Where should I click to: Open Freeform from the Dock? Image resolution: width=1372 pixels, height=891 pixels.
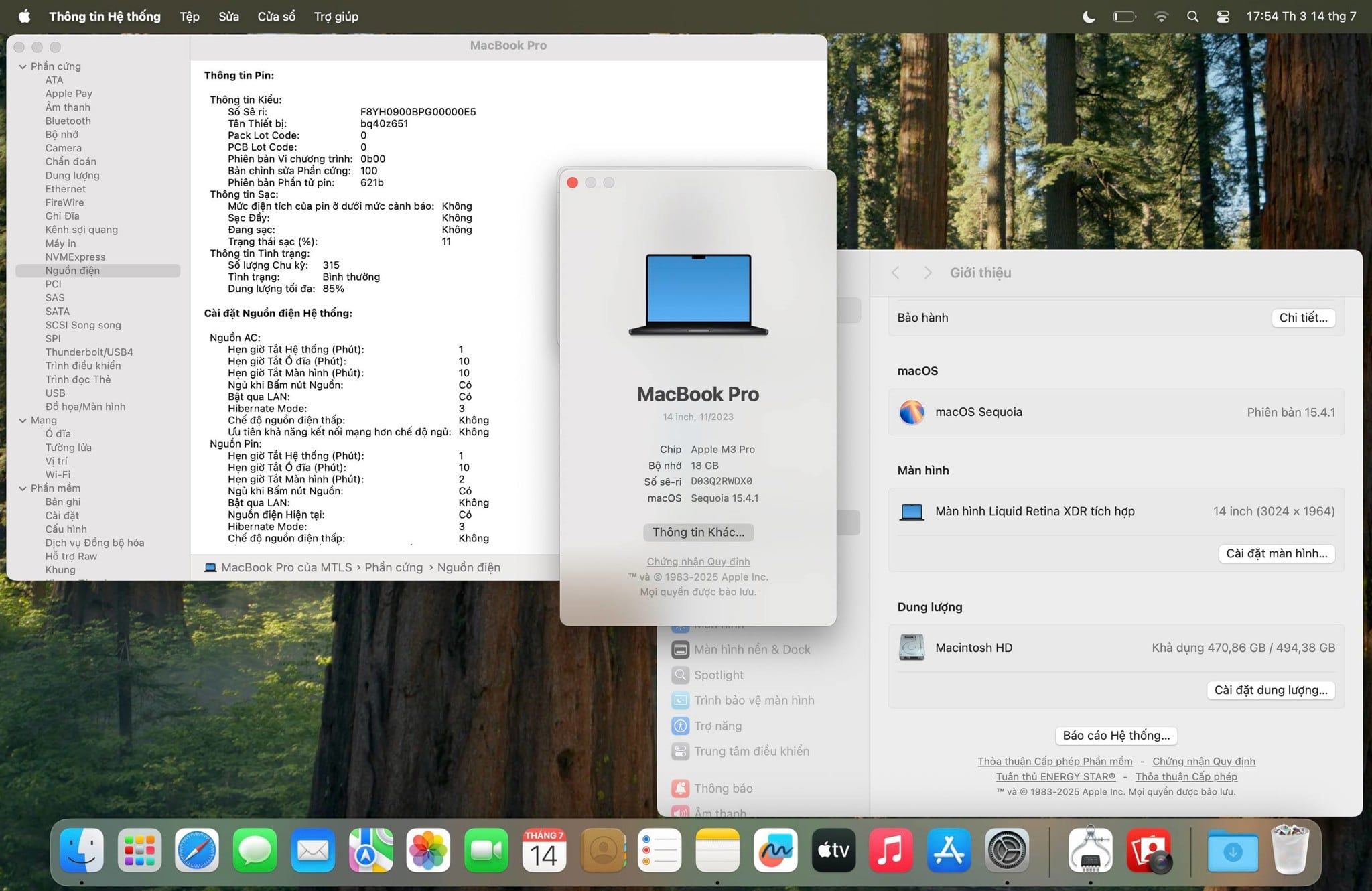tap(776, 850)
